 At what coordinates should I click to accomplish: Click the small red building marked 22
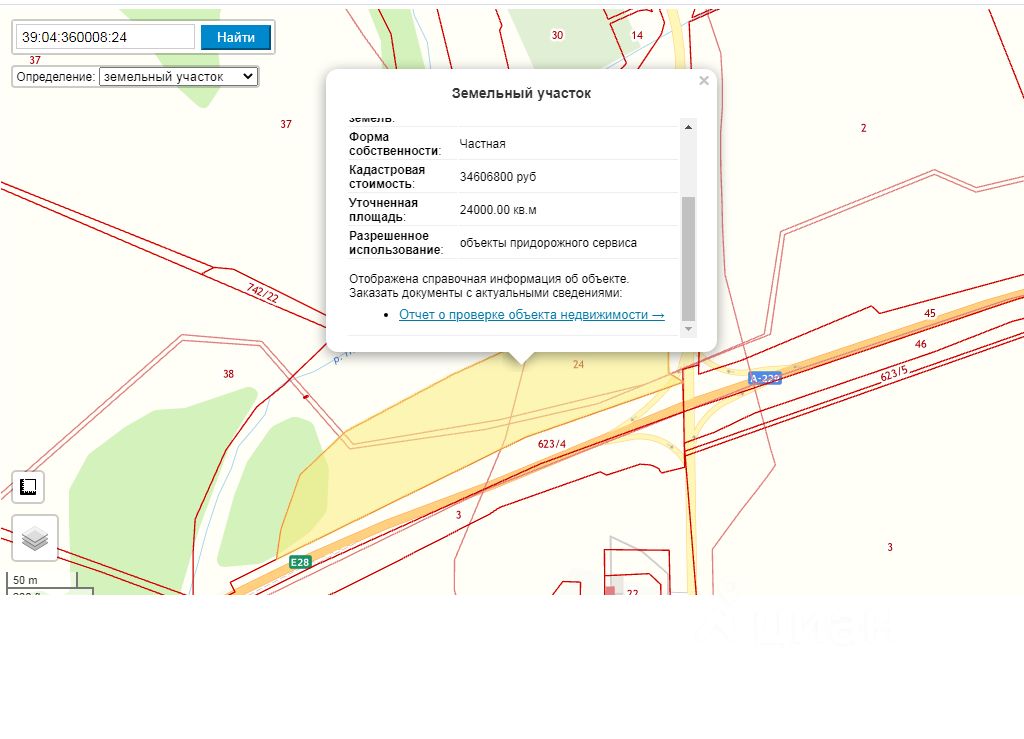click(610, 590)
